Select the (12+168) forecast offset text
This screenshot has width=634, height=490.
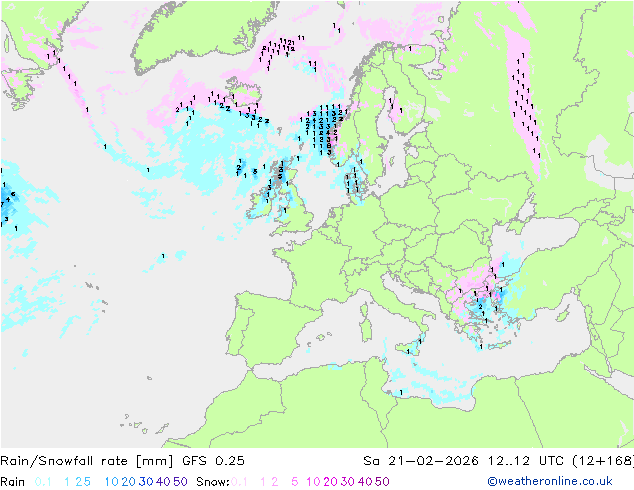[x=603, y=460]
